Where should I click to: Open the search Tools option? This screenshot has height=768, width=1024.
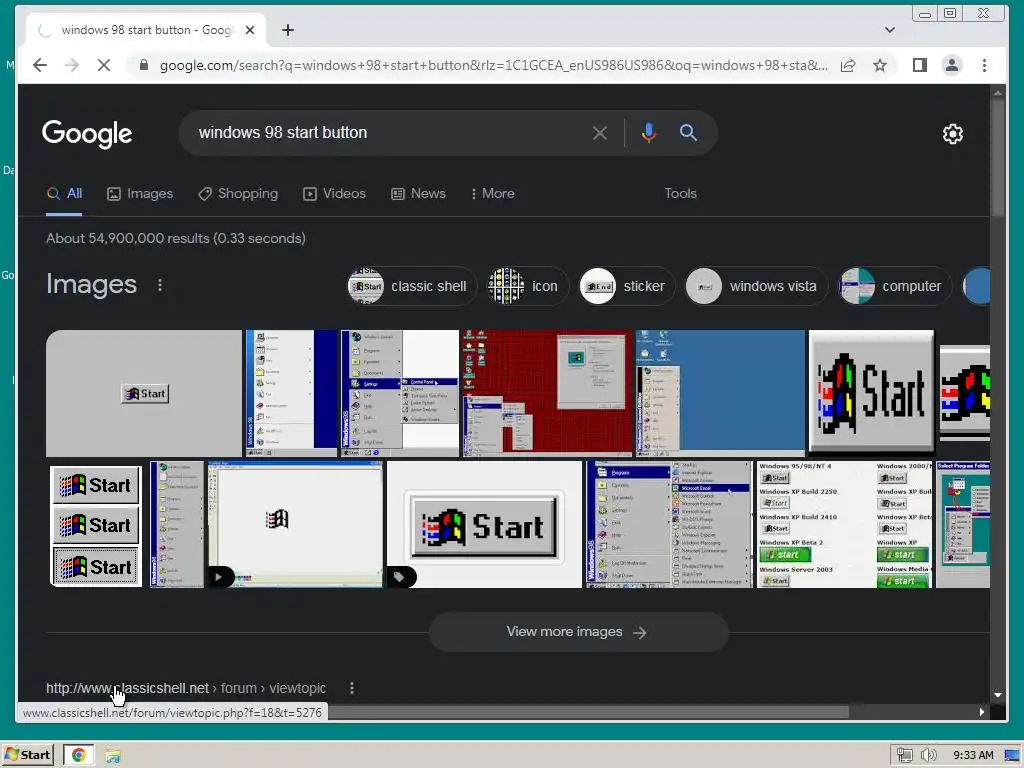click(680, 193)
